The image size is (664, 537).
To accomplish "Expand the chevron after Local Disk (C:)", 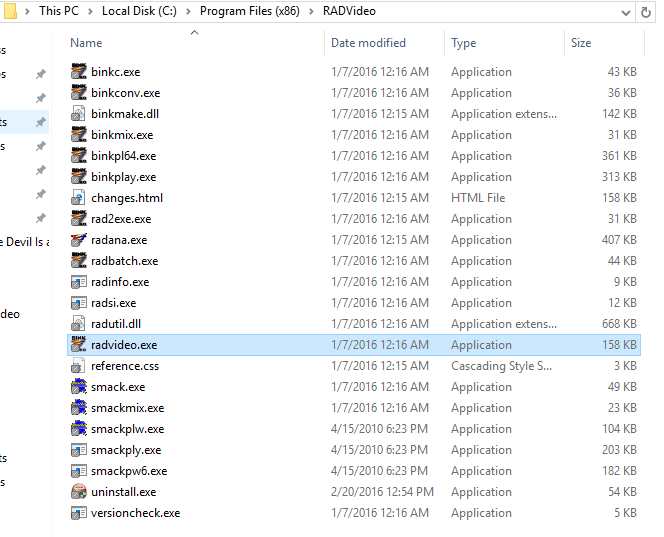I will click(x=188, y=11).
